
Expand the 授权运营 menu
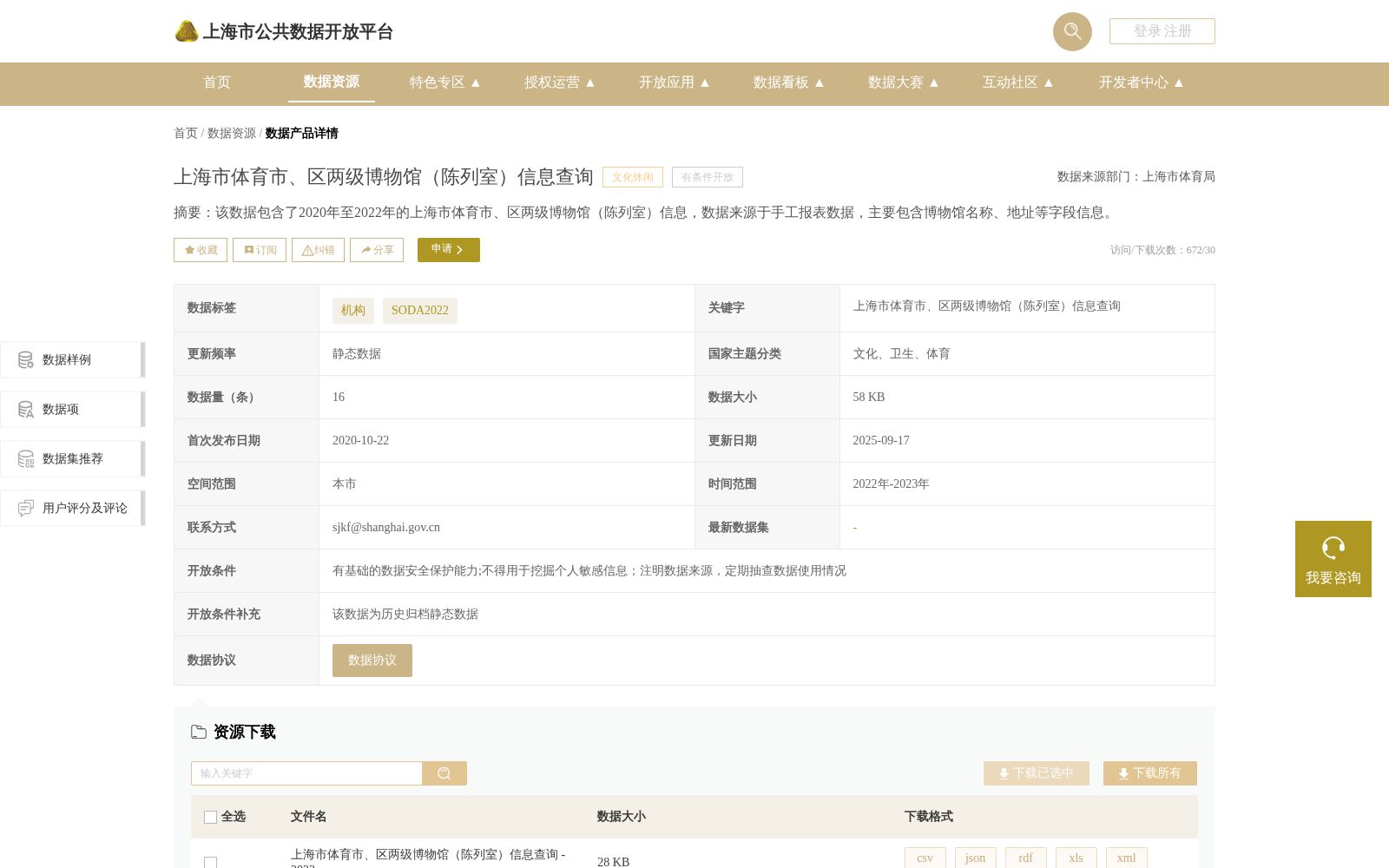(560, 82)
